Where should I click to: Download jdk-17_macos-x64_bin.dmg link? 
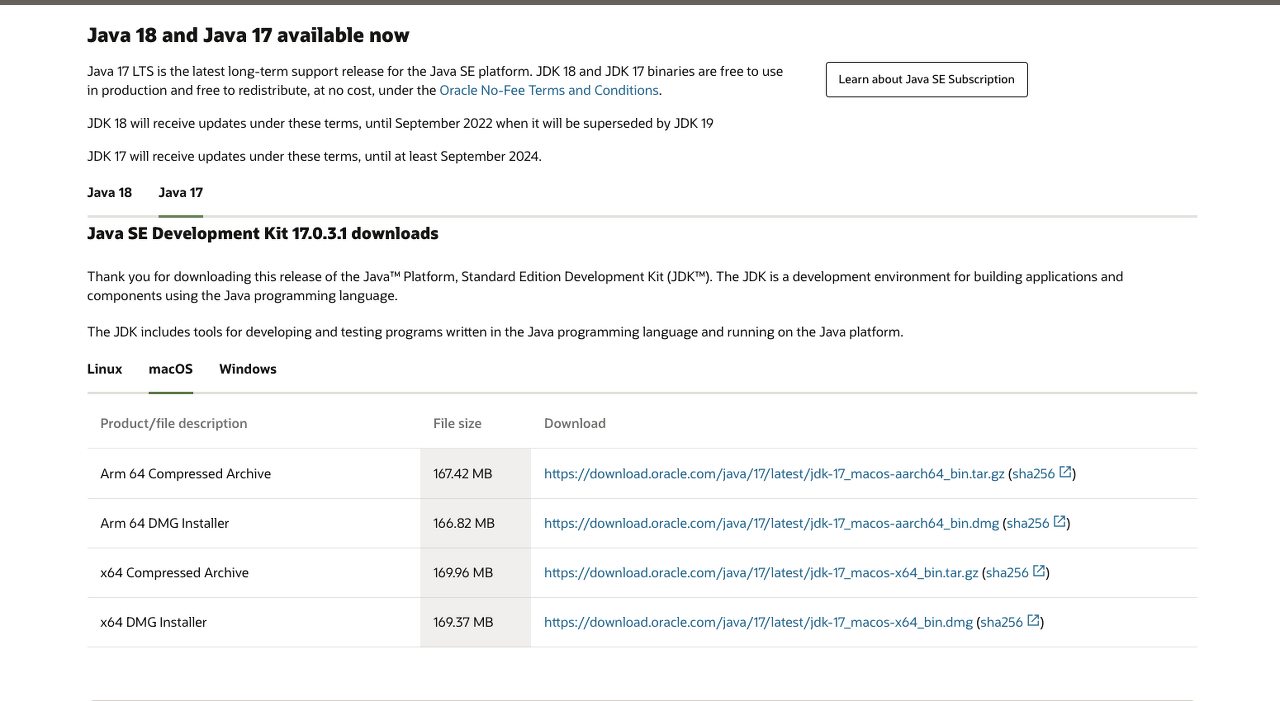coord(758,622)
